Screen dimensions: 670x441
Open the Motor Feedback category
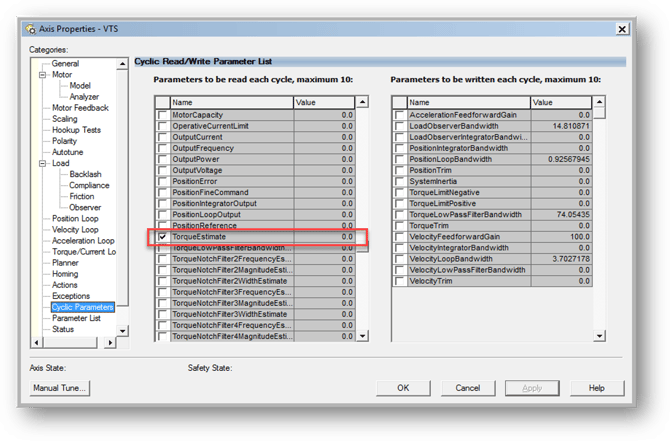tap(80, 108)
